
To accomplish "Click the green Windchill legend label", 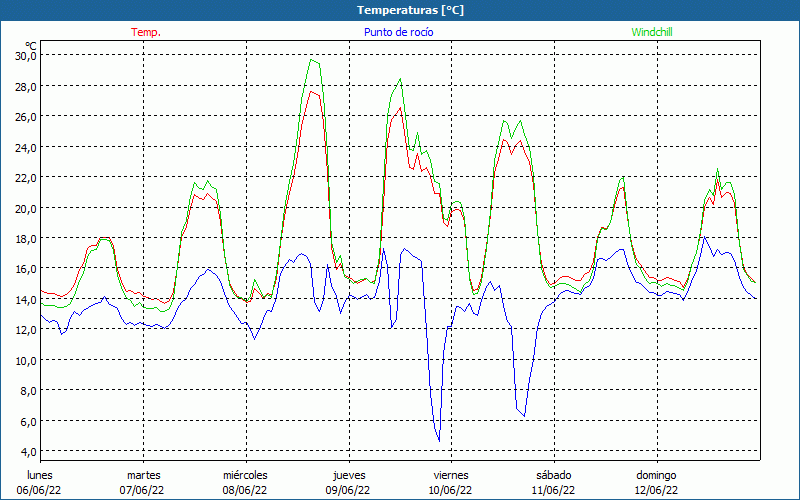I will (652, 32).
